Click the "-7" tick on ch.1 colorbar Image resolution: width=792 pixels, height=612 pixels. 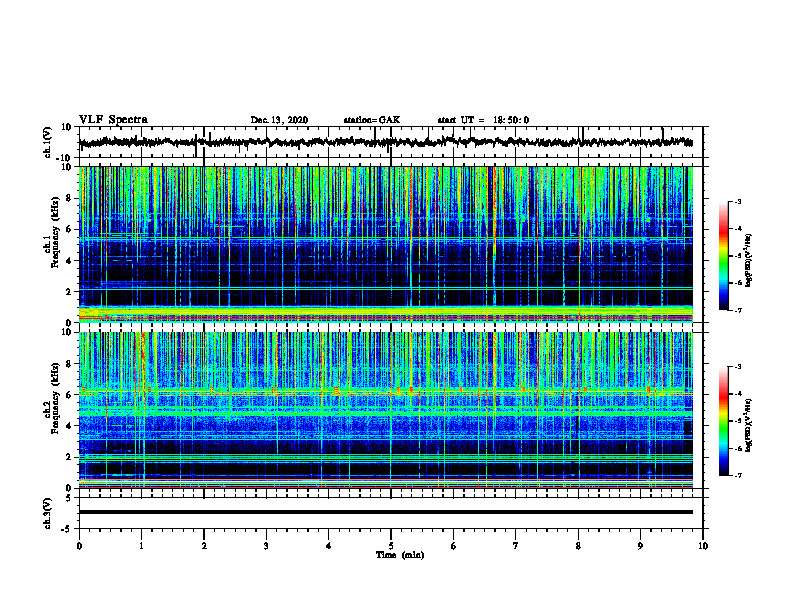pyautogui.click(x=738, y=310)
